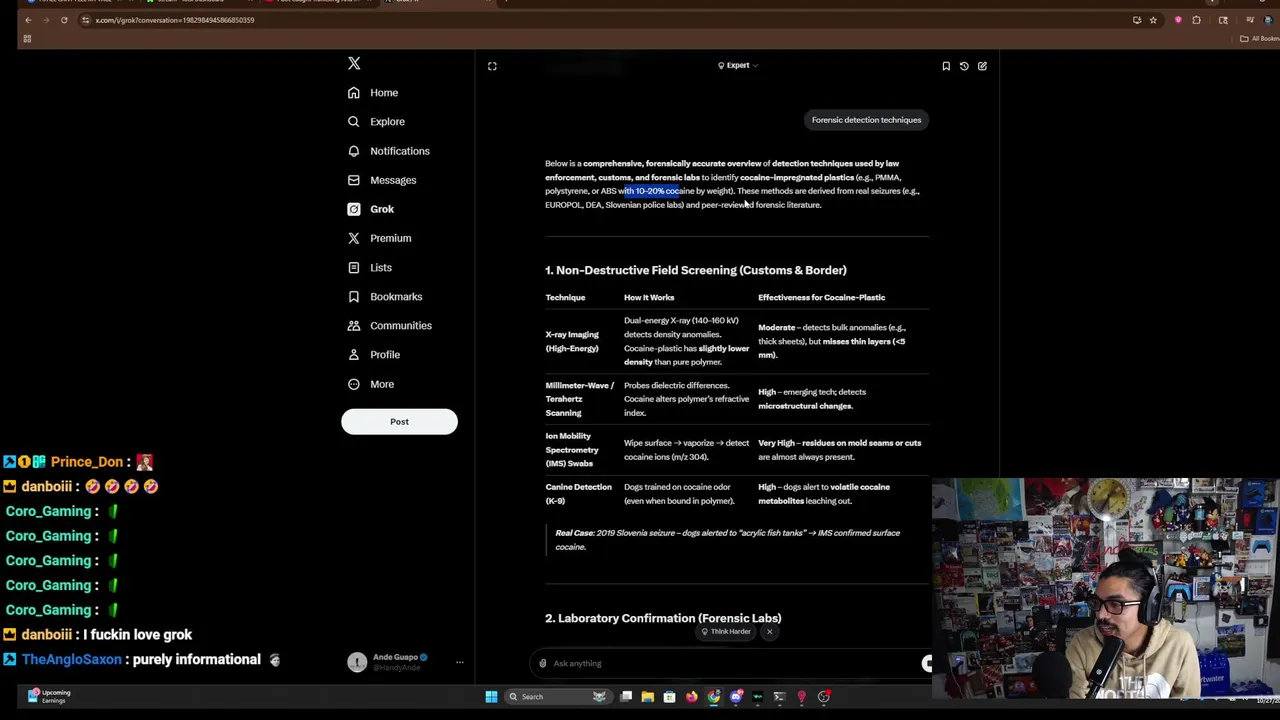Bookmark this page with star icon
Screen dimensions: 1280x720
(1153, 20)
